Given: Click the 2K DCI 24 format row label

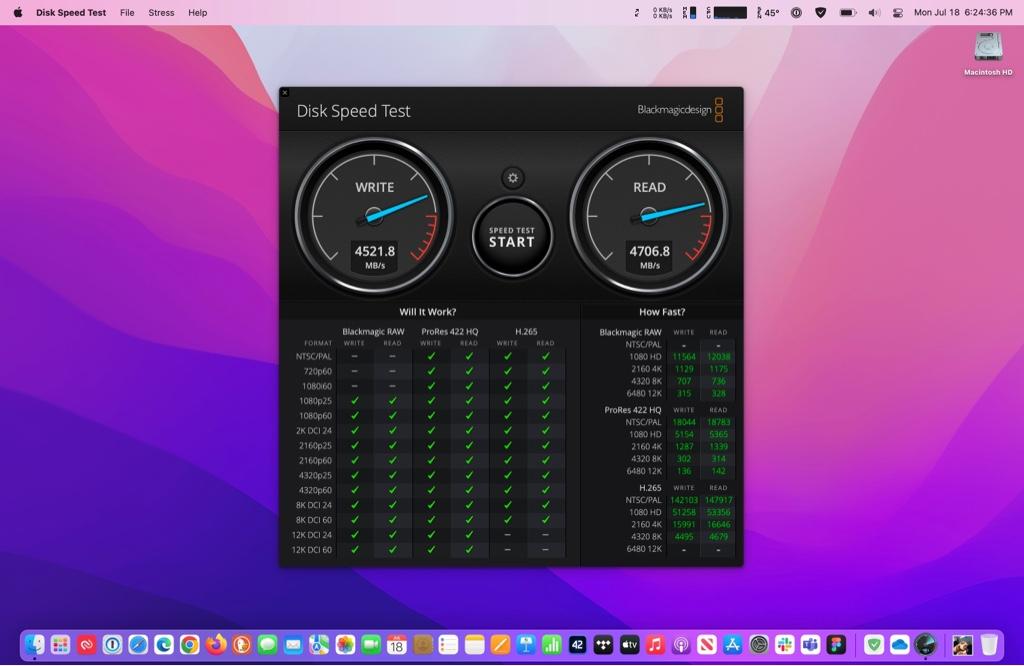Looking at the screenshot, I should click(x=313, y=431).
